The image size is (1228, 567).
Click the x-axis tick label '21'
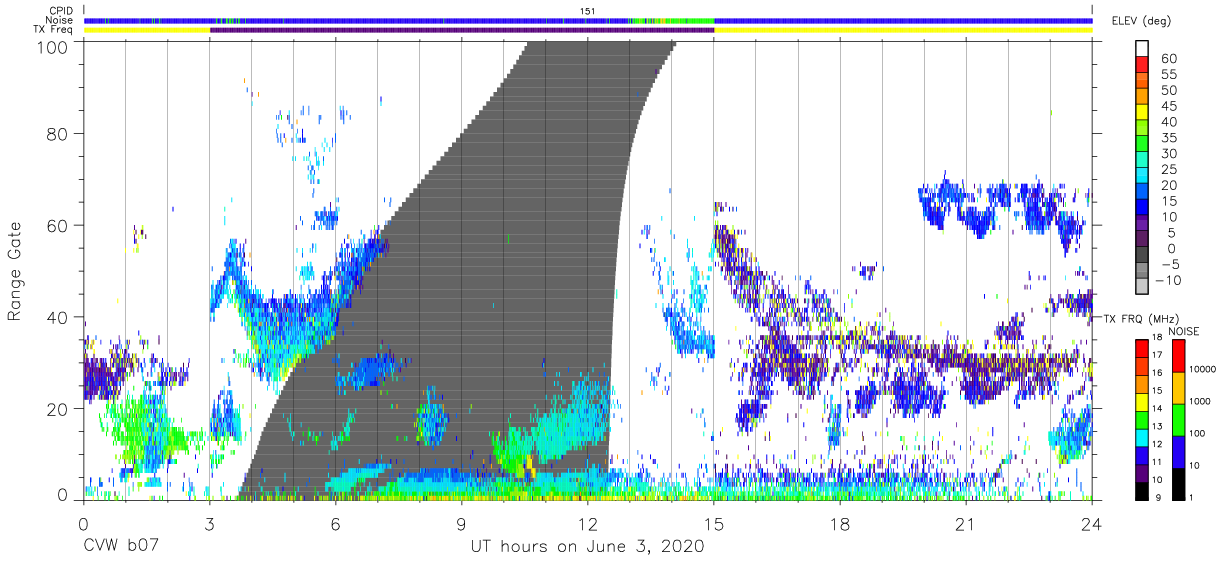click(965, 524)
